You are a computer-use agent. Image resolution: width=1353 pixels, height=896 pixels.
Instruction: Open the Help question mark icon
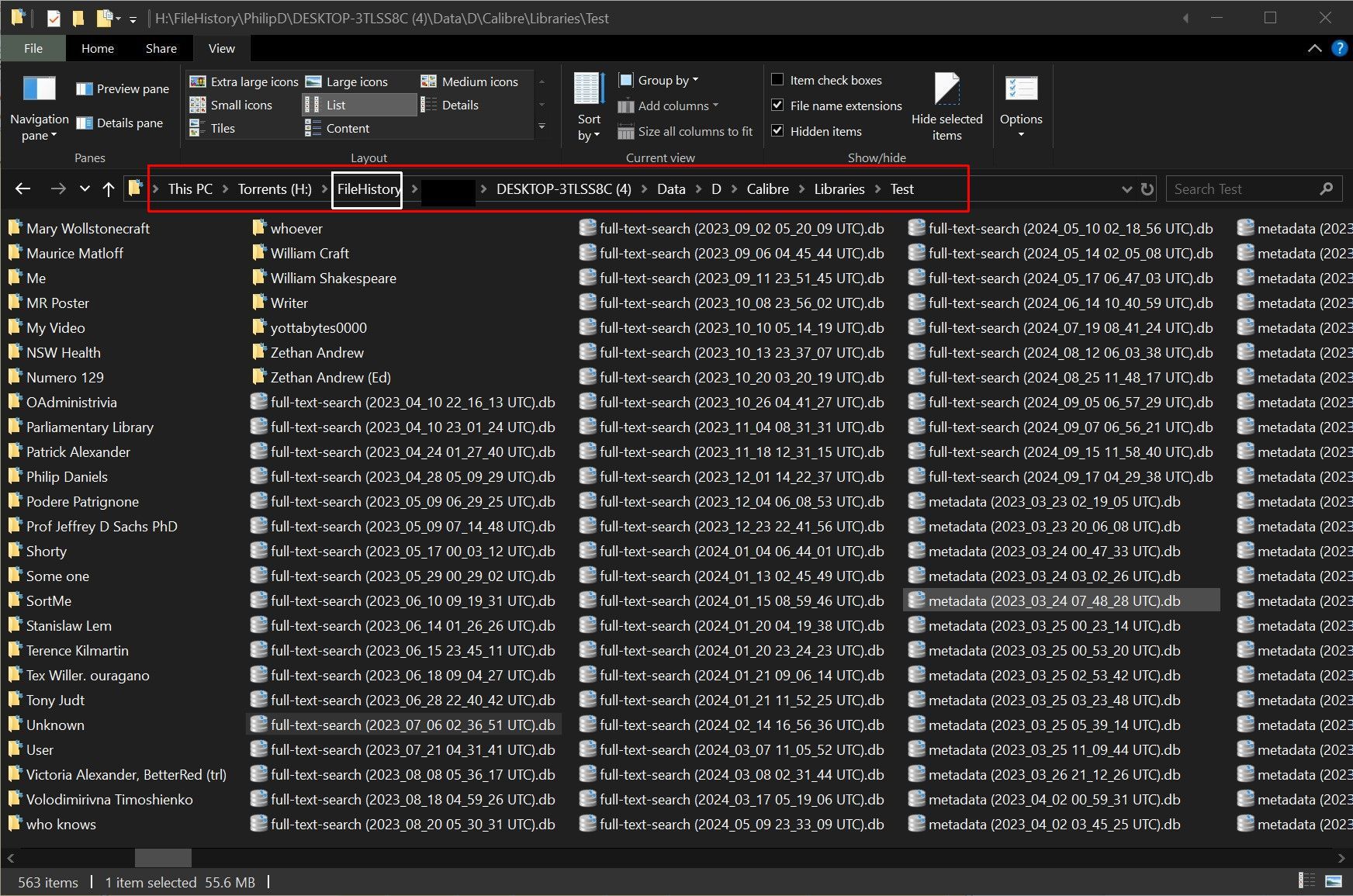coord(1339,48)
